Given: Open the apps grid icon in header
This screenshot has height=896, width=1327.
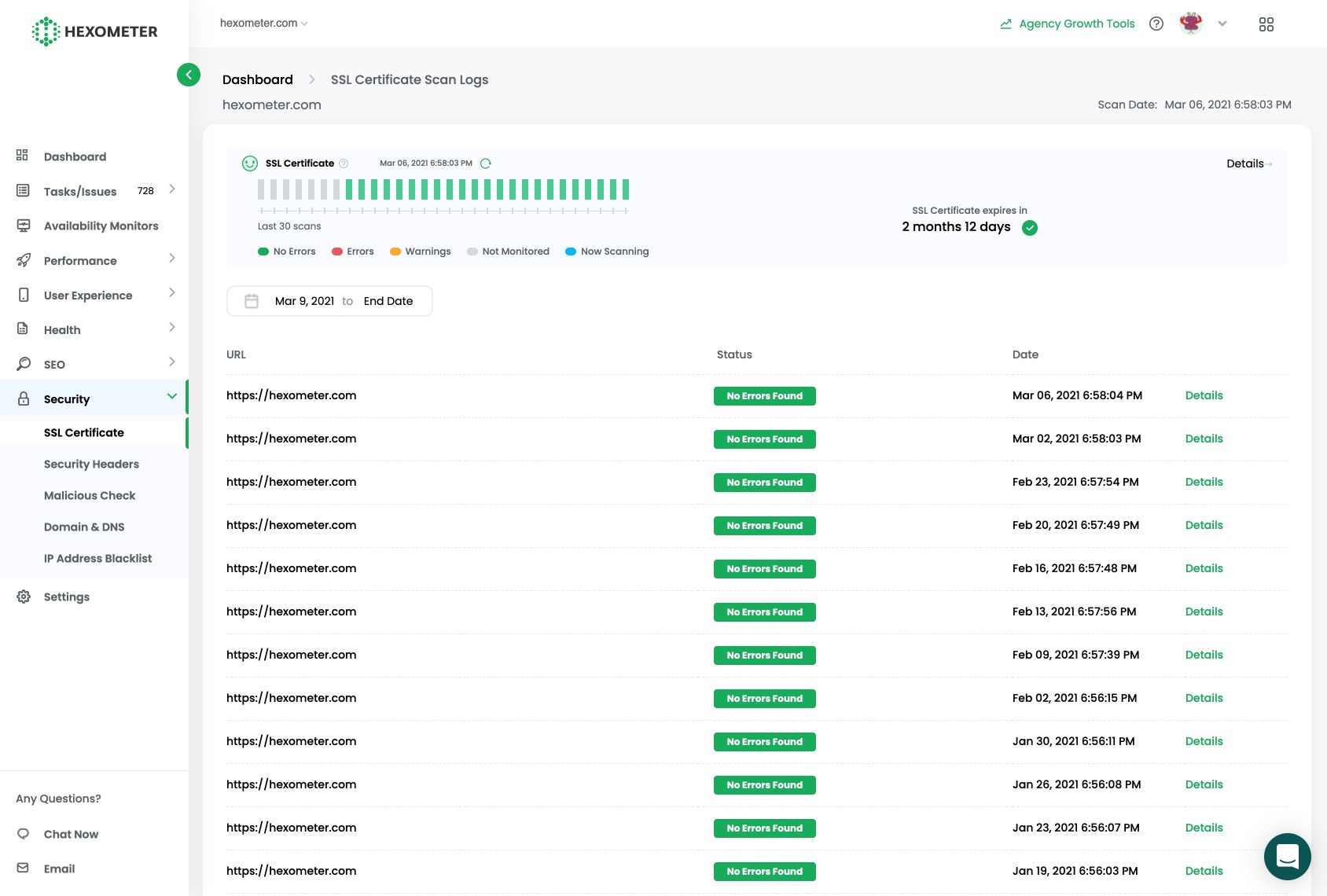Looking at the screenshot, I should [x=1266, y=24].
